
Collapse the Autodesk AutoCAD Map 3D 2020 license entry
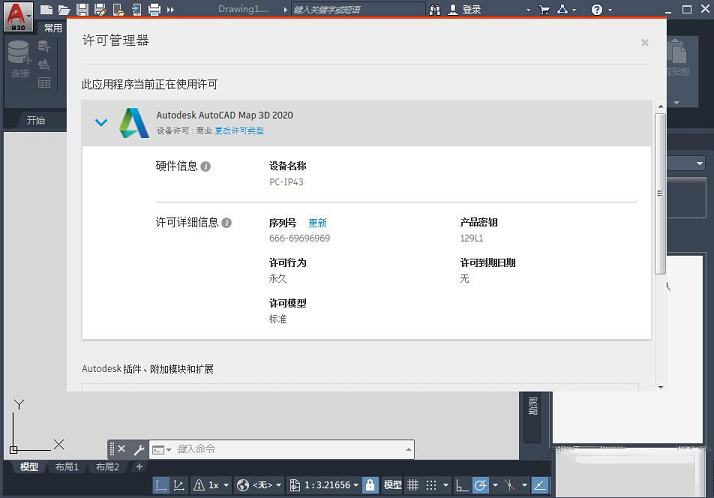pyautogui.click(x=101, y=122)
